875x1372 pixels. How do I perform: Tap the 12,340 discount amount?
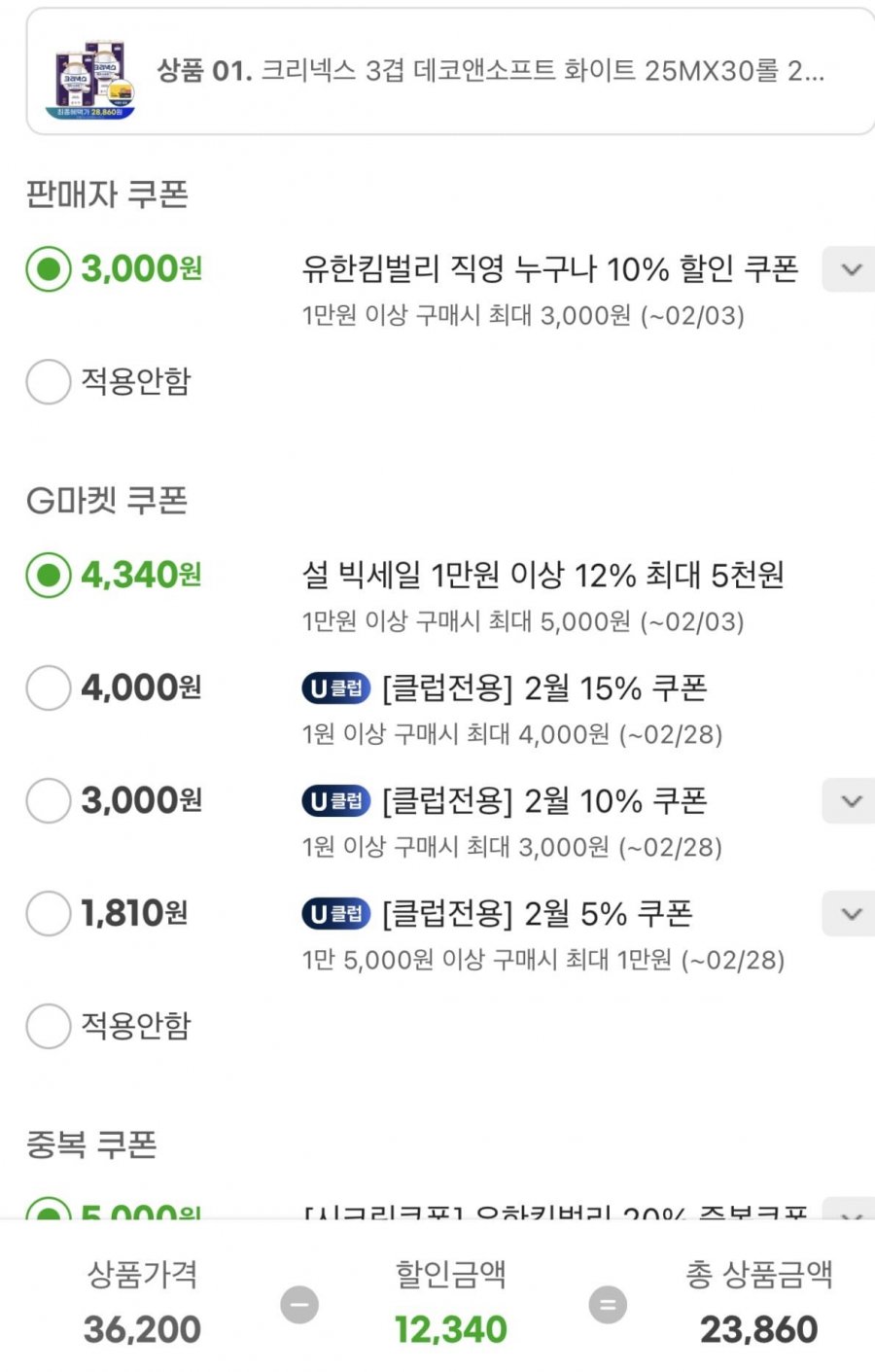pyautogui.click(x=450, y=1329)
